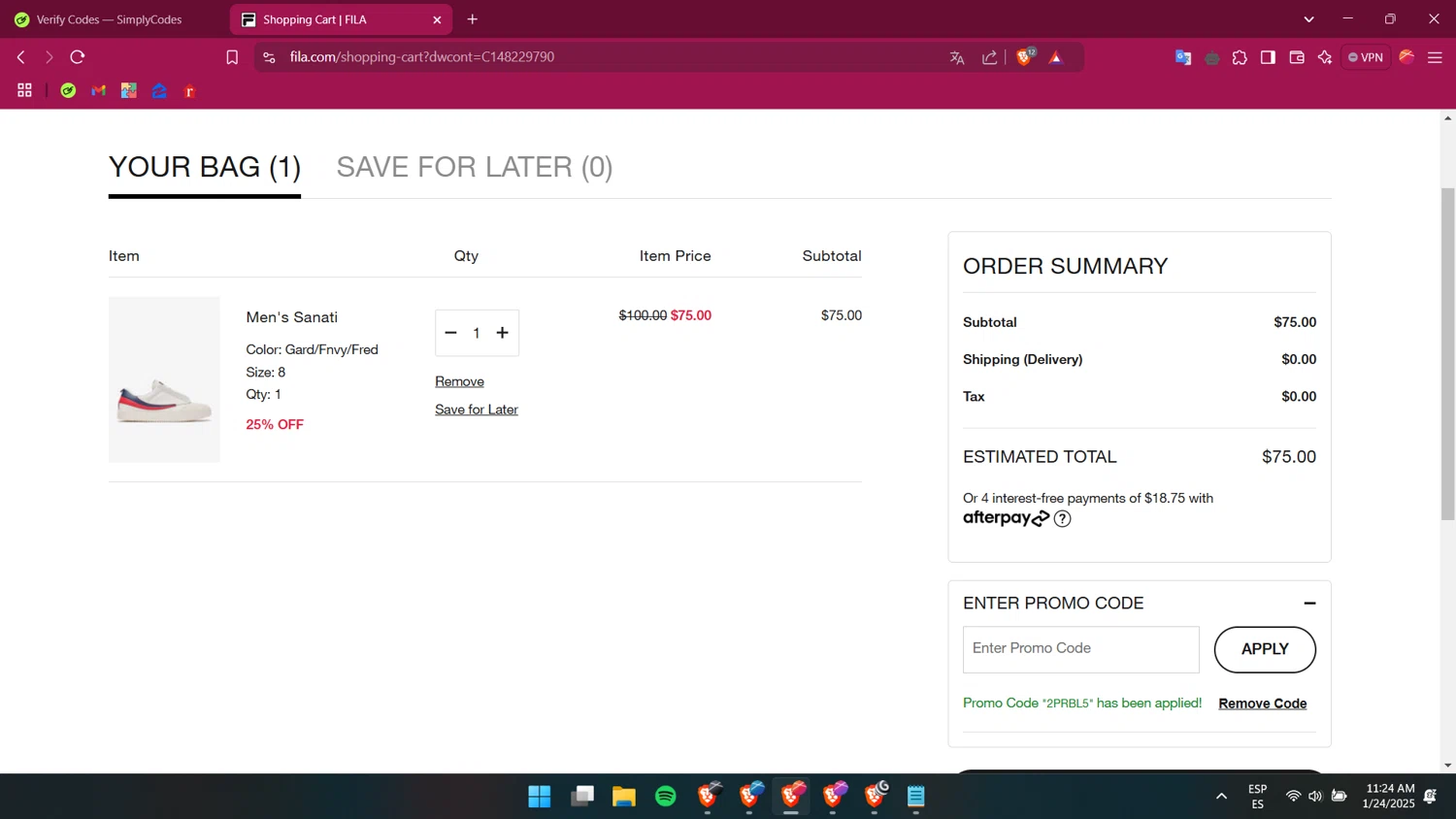This screenshot has width=1456, height=819.
Task: Open the Men's Sanati shoe thumbnail
Action: (164, 379)
